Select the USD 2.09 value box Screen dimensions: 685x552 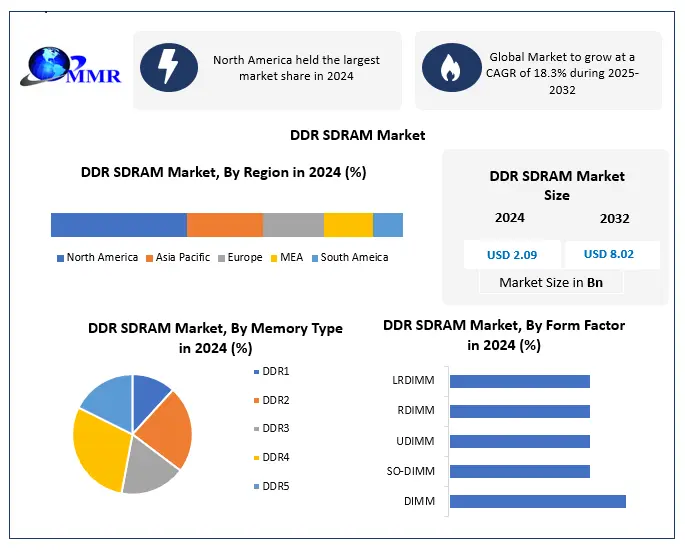pos(510,255)
